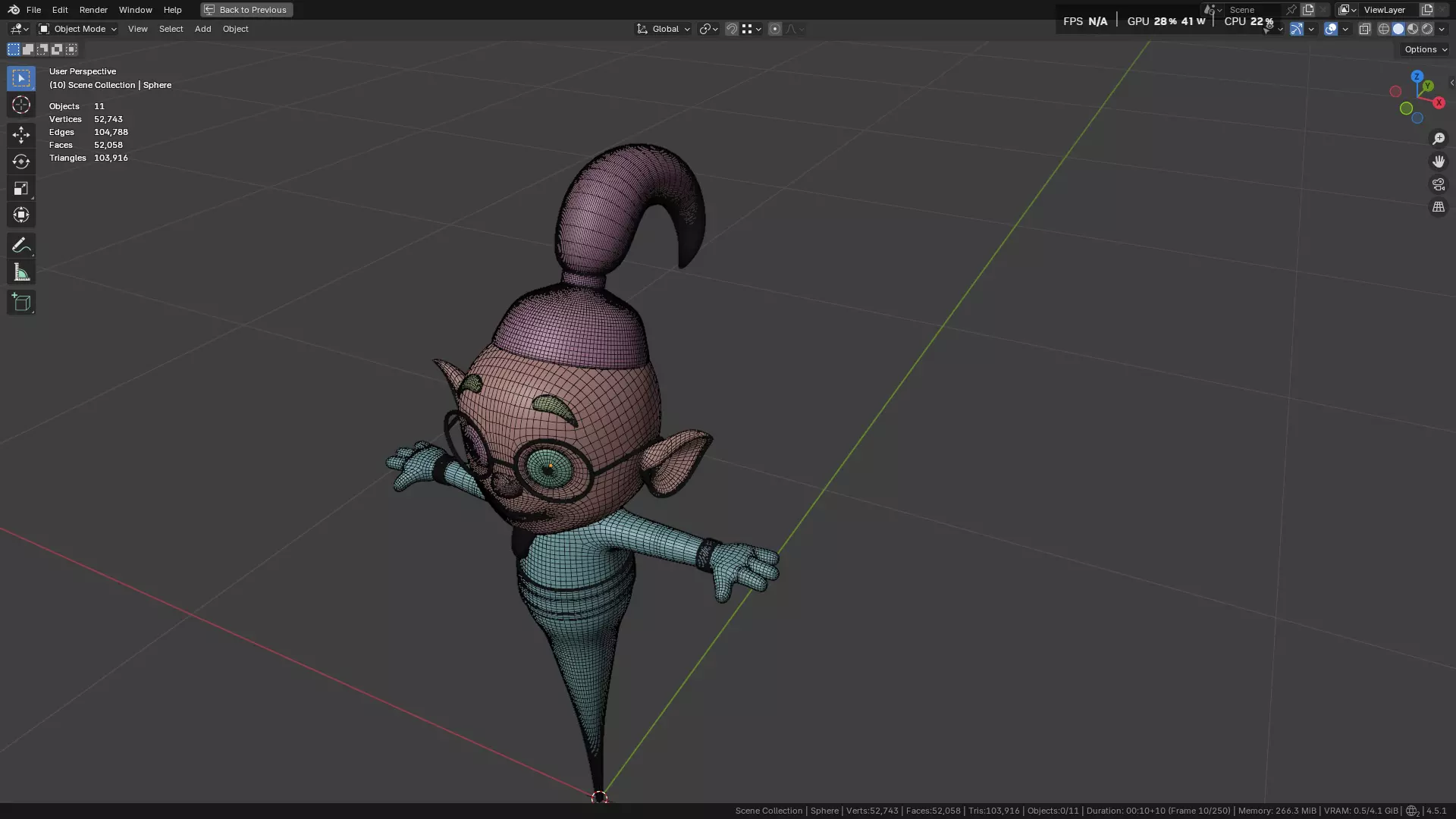Click the network status icon in status bar
The image size is (1456, 819).
[x=1412, y=811]
